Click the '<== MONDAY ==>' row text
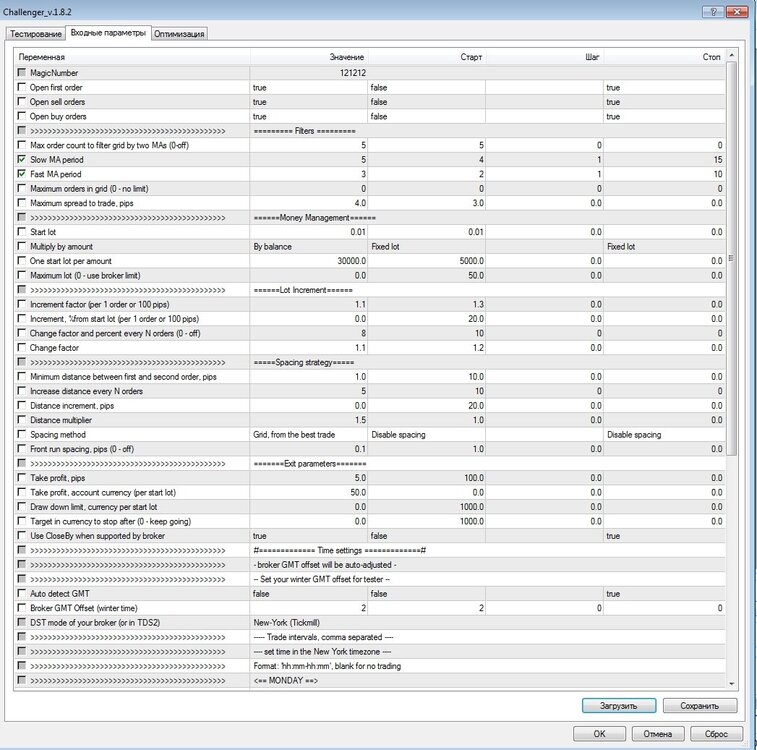The width and height of the screenshot is (757, 750). pyautogui.click(x=285, y=681)
